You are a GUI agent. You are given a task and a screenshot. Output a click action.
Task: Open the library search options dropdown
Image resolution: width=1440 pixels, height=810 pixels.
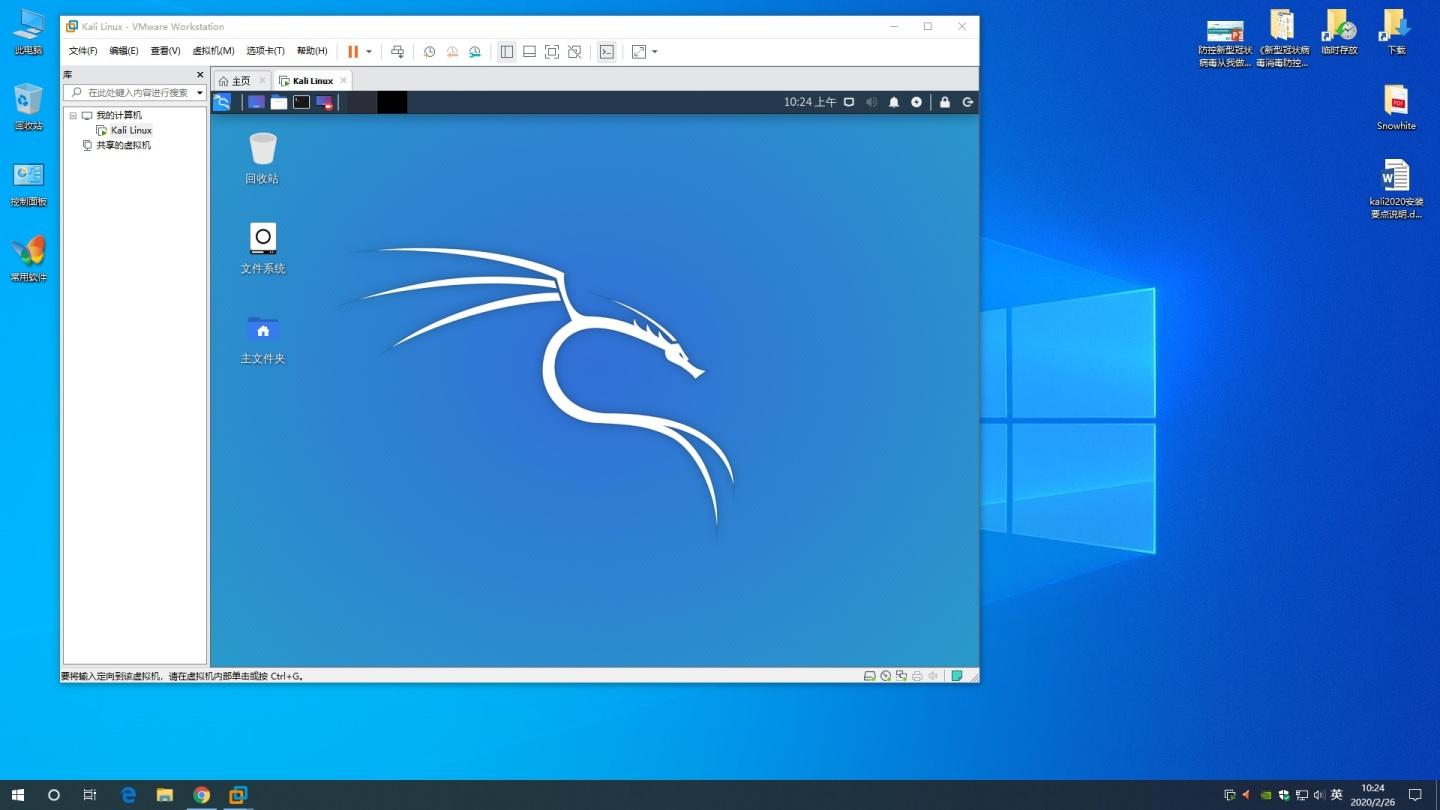tap(200, 92)
